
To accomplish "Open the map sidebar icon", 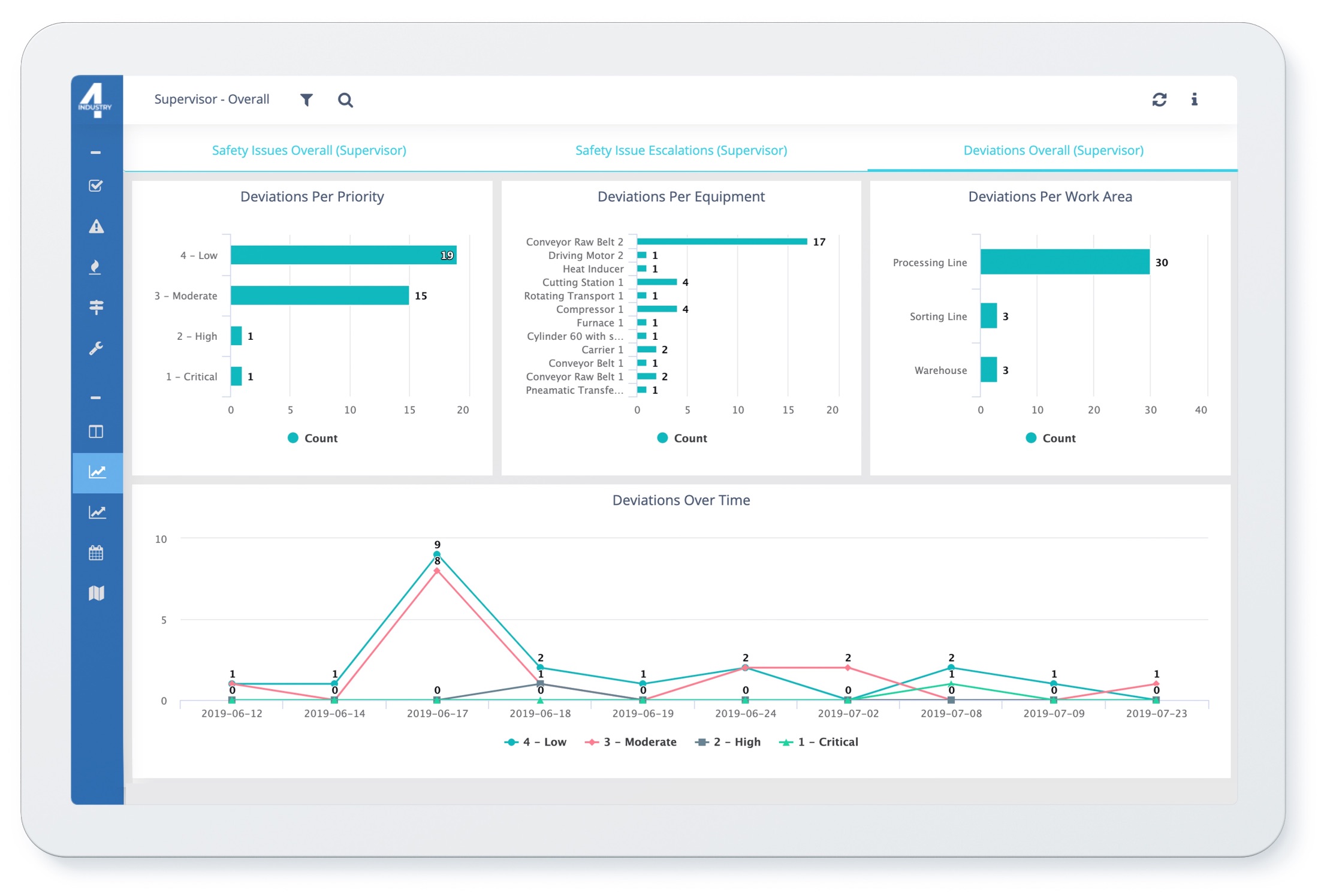I will point(96,593).
